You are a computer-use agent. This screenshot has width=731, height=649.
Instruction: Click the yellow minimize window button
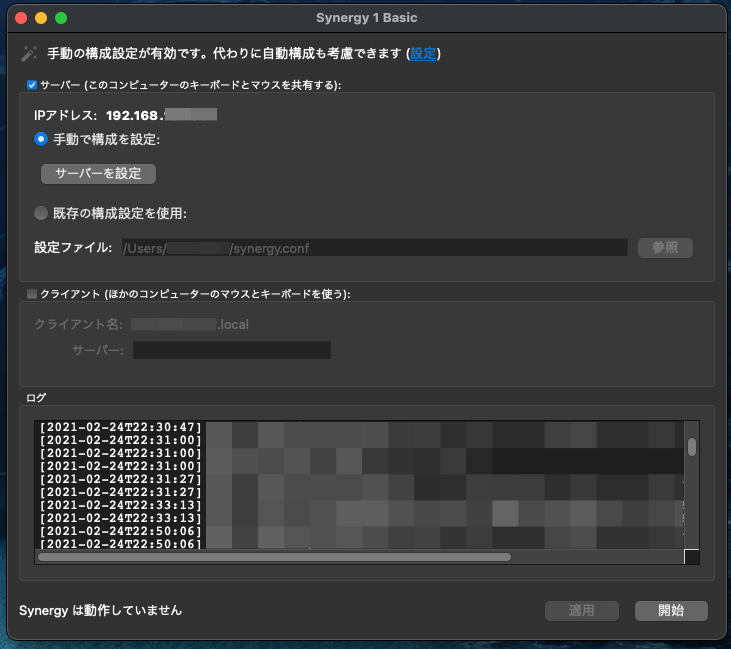point(41,18)
